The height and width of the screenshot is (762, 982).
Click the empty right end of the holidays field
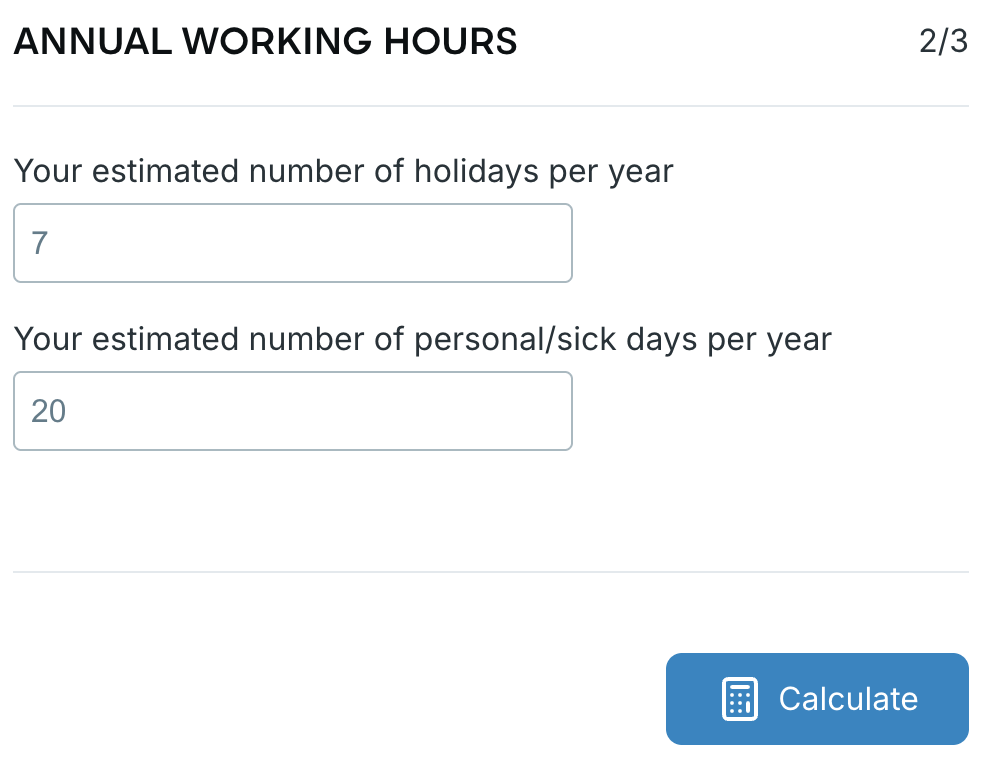(x=520, y=243)
